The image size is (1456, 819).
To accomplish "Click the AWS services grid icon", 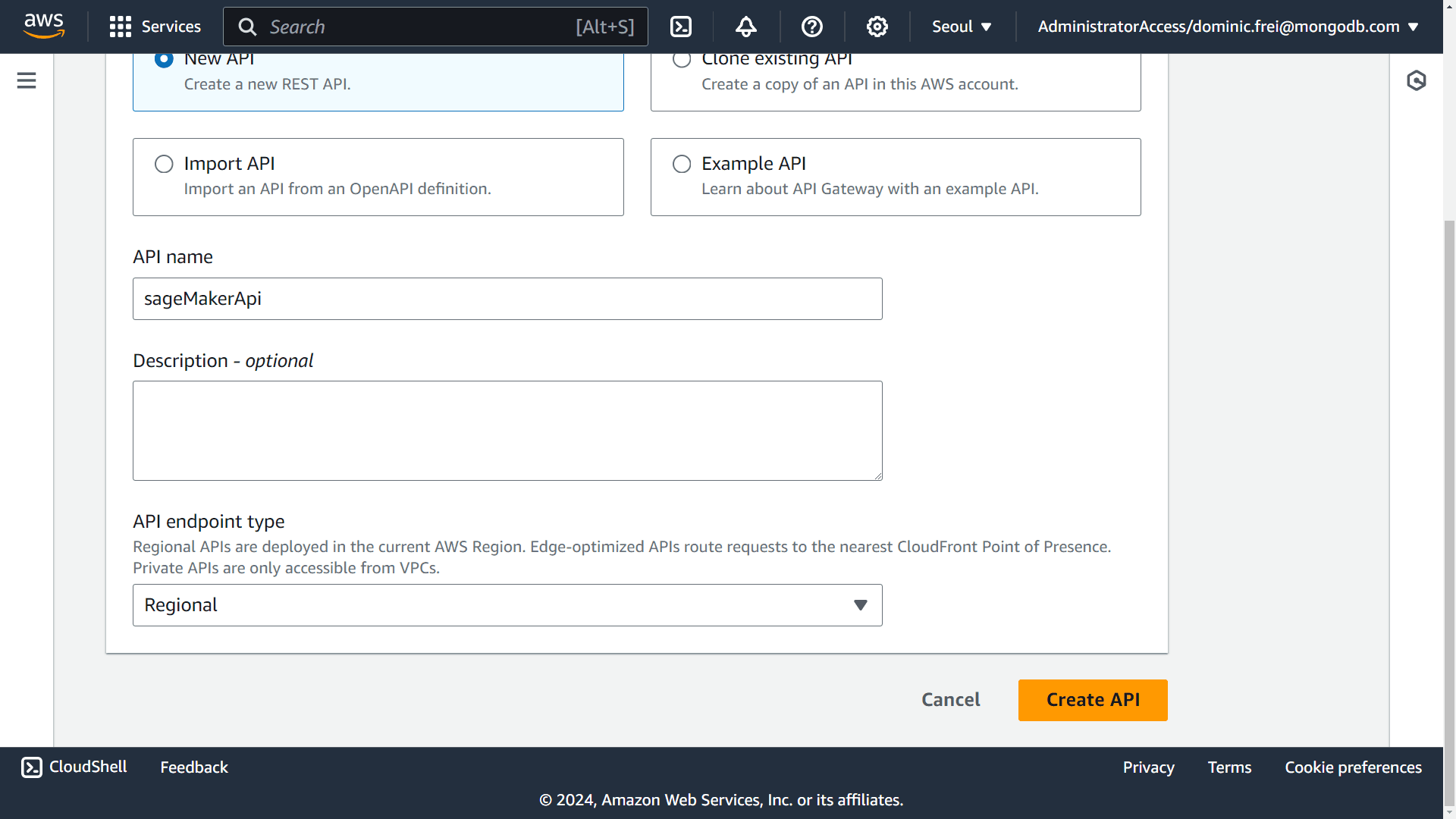I will tap(119, 26).
